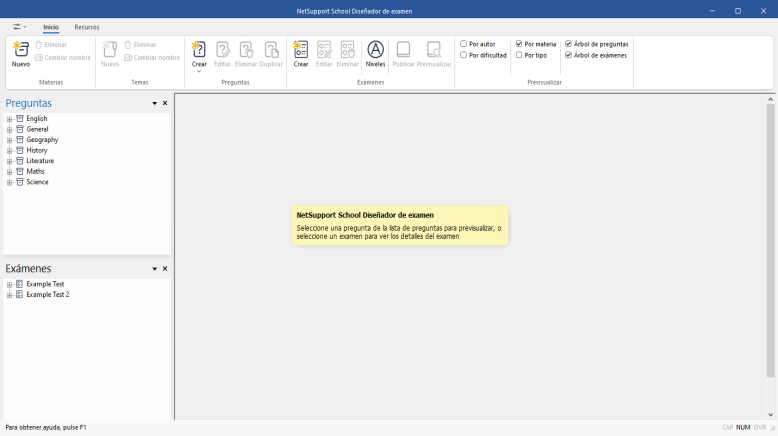
Task: Open the Preguntas panel dropdown arrow
Action: tap(154, 103)
